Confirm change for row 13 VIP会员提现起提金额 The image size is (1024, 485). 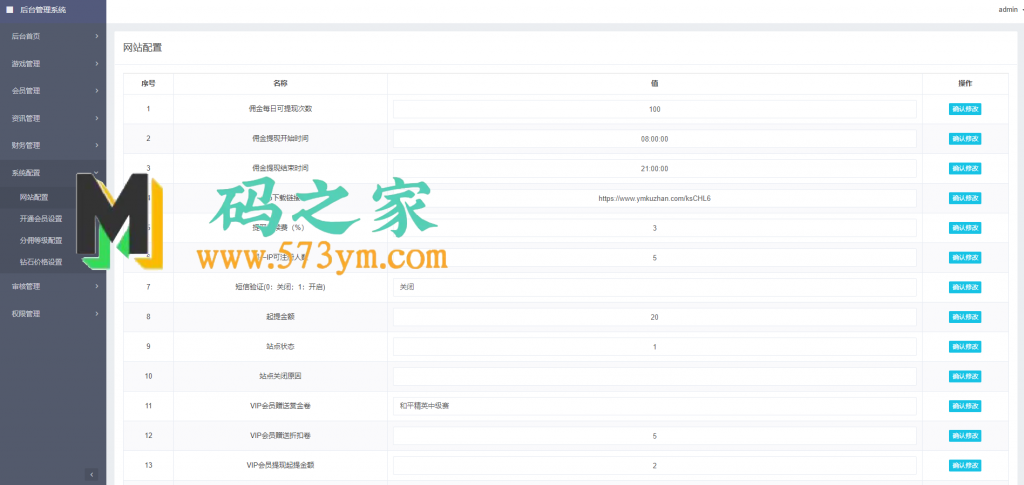pyautogui.click(x=965, y=465)
